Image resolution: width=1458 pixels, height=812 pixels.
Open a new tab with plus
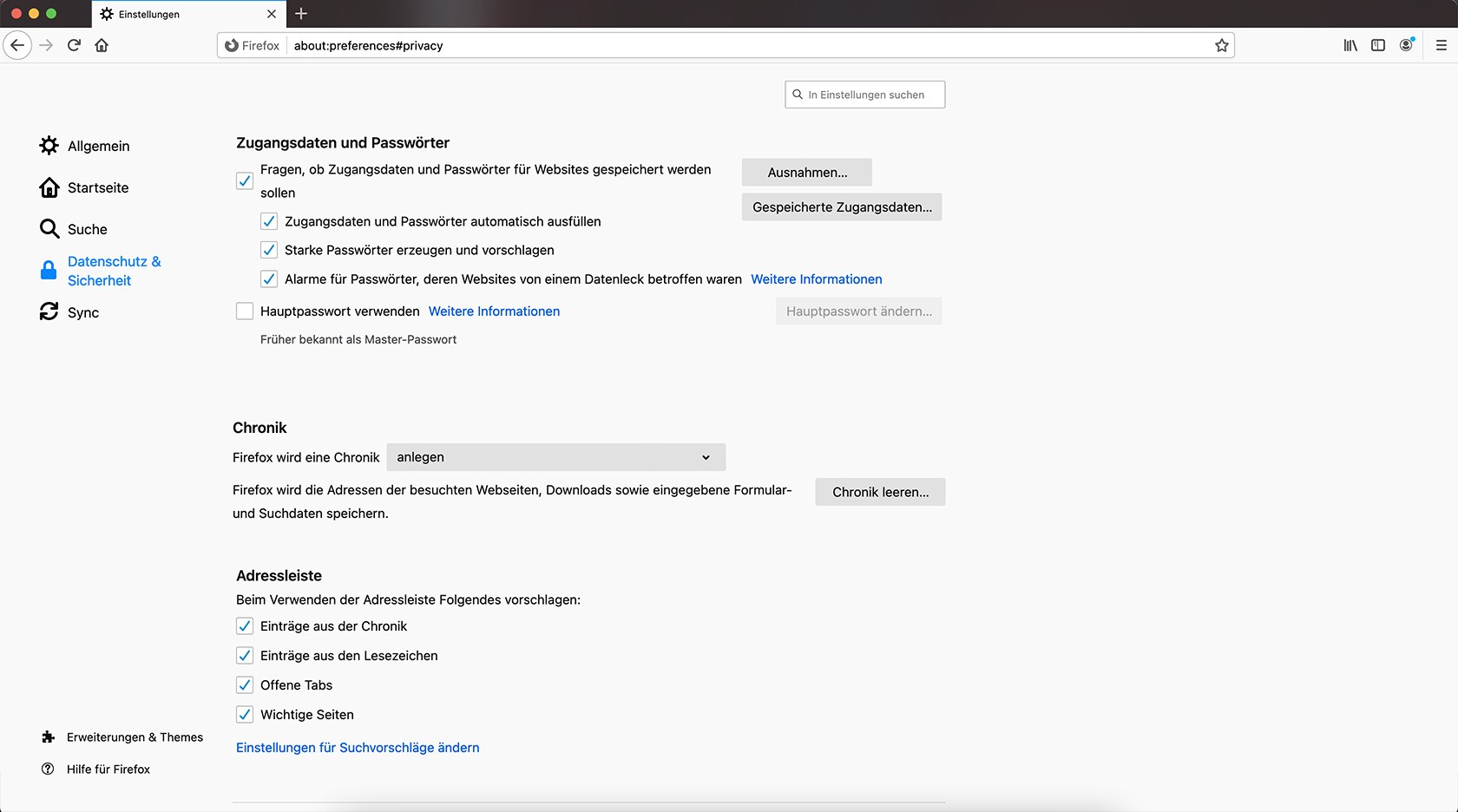click(x=301, y=14)
